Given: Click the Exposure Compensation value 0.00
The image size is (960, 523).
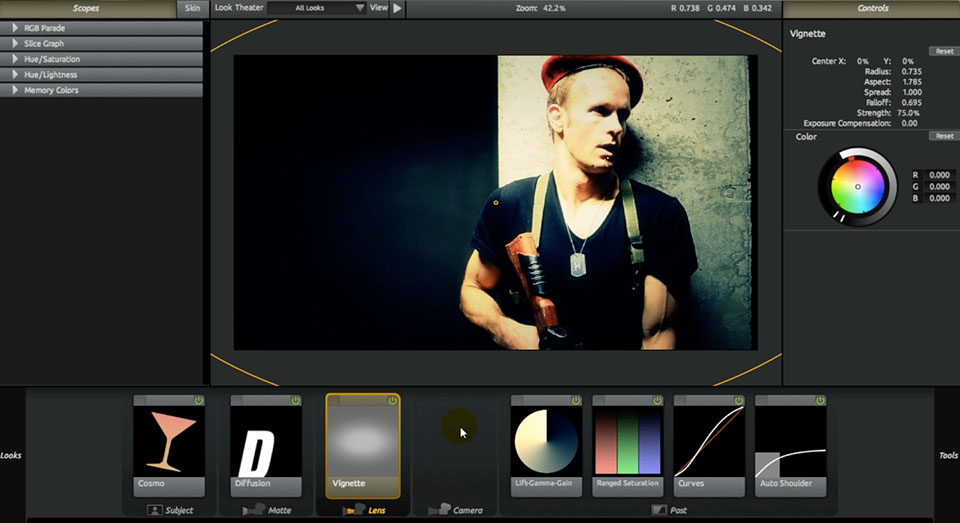Looking at the screenshot, I should click(909, 123).
